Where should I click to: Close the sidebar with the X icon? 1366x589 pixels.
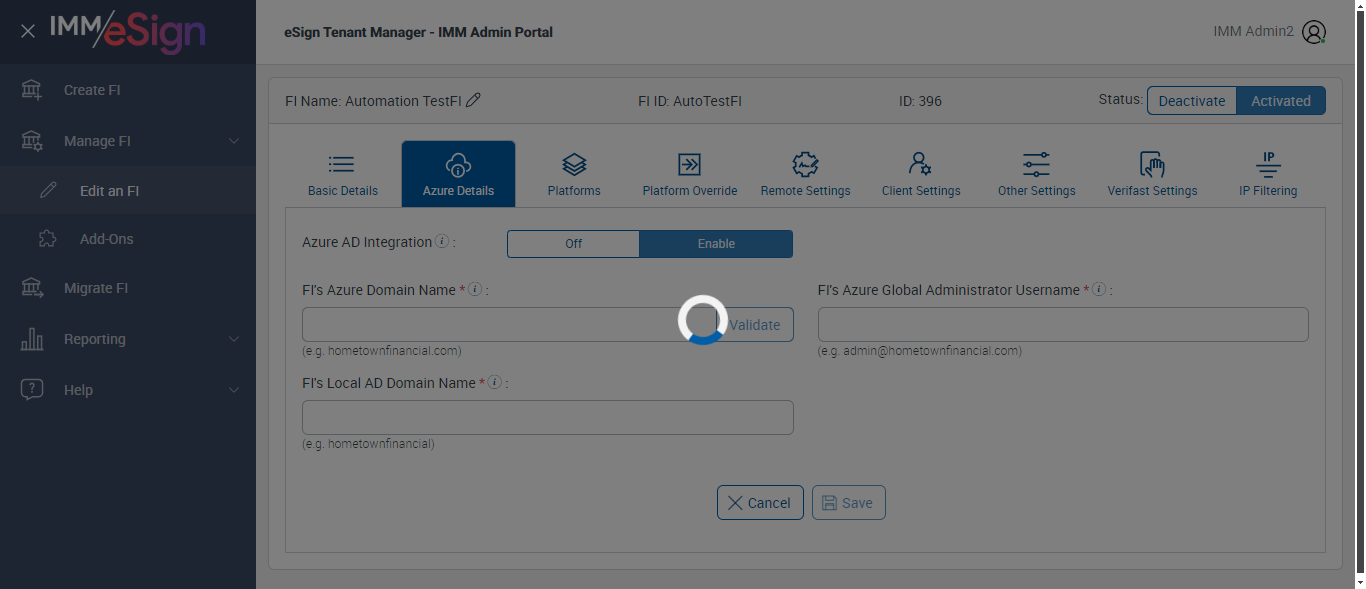[28, 31]
